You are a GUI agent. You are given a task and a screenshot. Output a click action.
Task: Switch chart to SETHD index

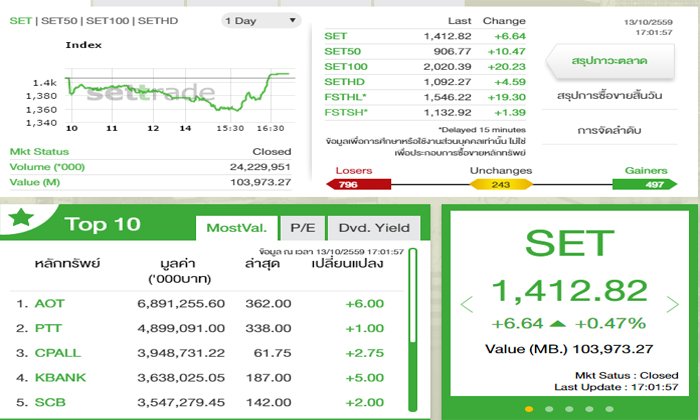pos(158,21)
